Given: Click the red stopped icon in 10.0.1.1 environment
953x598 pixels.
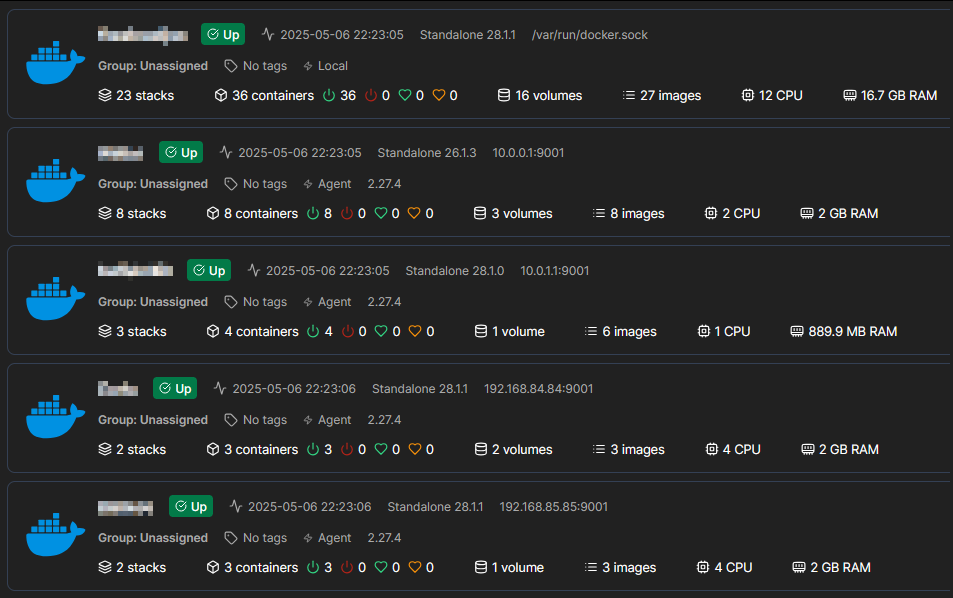Looking at the screenshot, I should click(348, 331).
